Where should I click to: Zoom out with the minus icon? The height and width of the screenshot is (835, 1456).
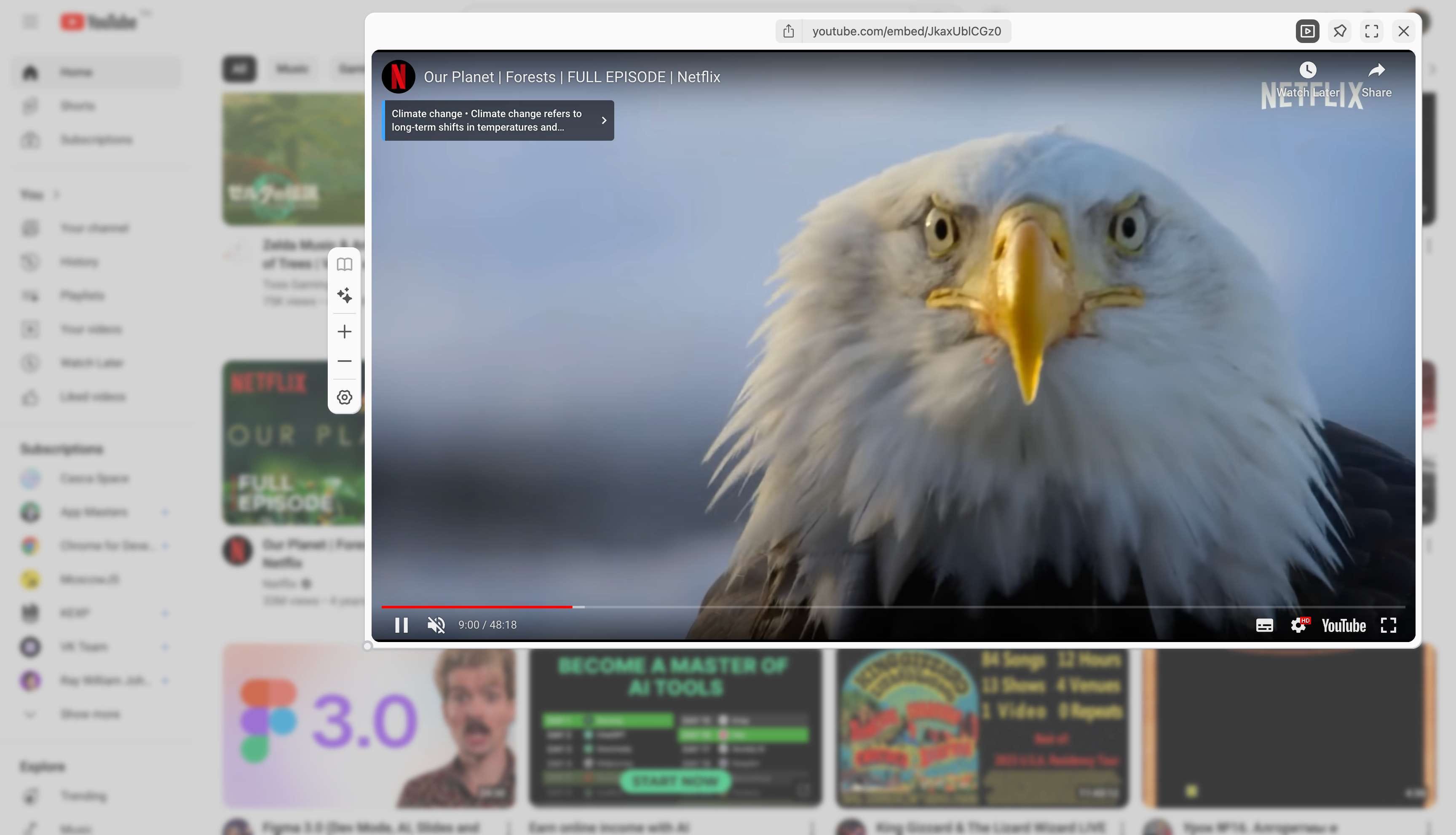pyautogui.click(x=344, y=361)
